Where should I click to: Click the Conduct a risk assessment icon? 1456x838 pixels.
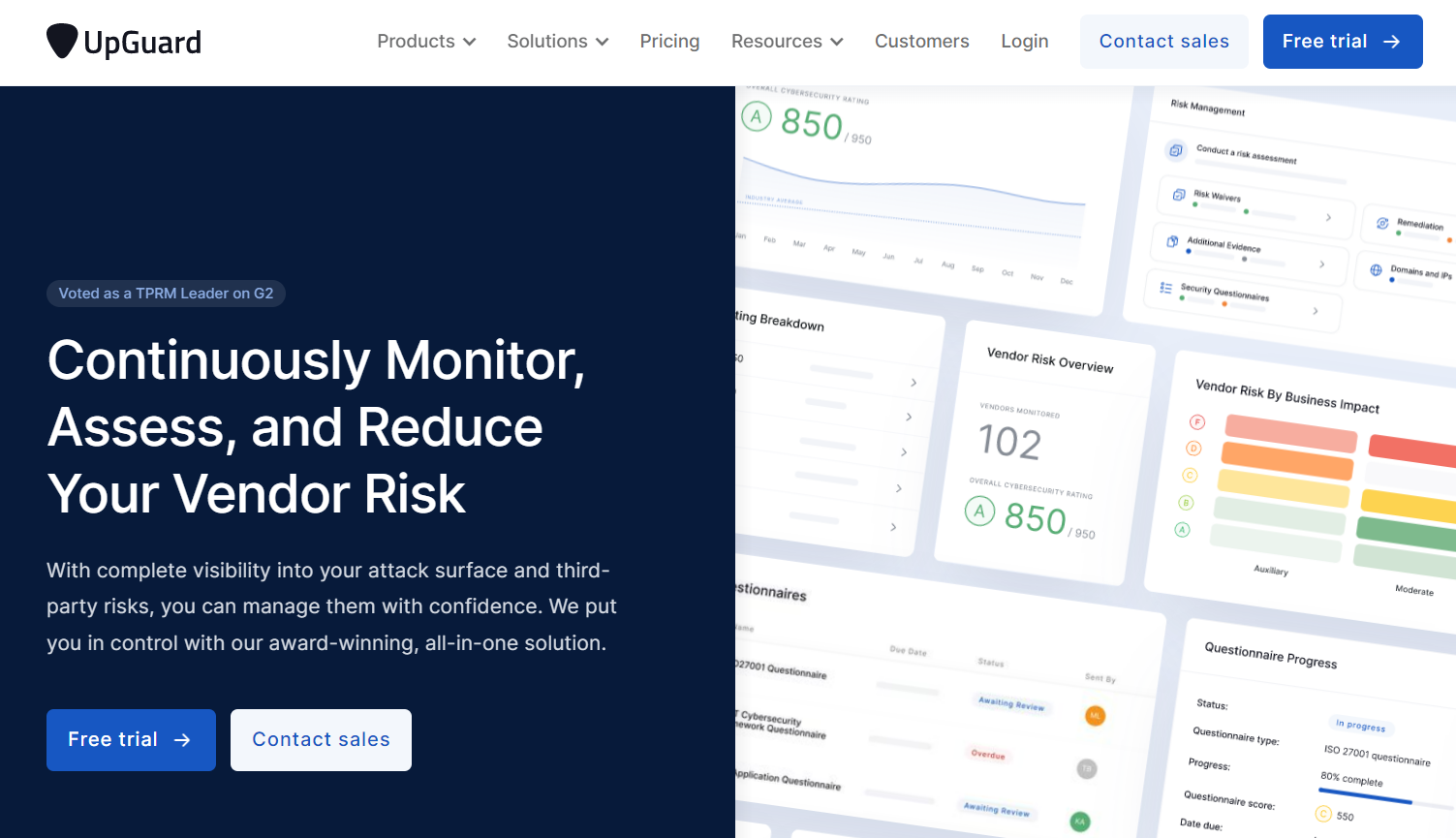1176,150
